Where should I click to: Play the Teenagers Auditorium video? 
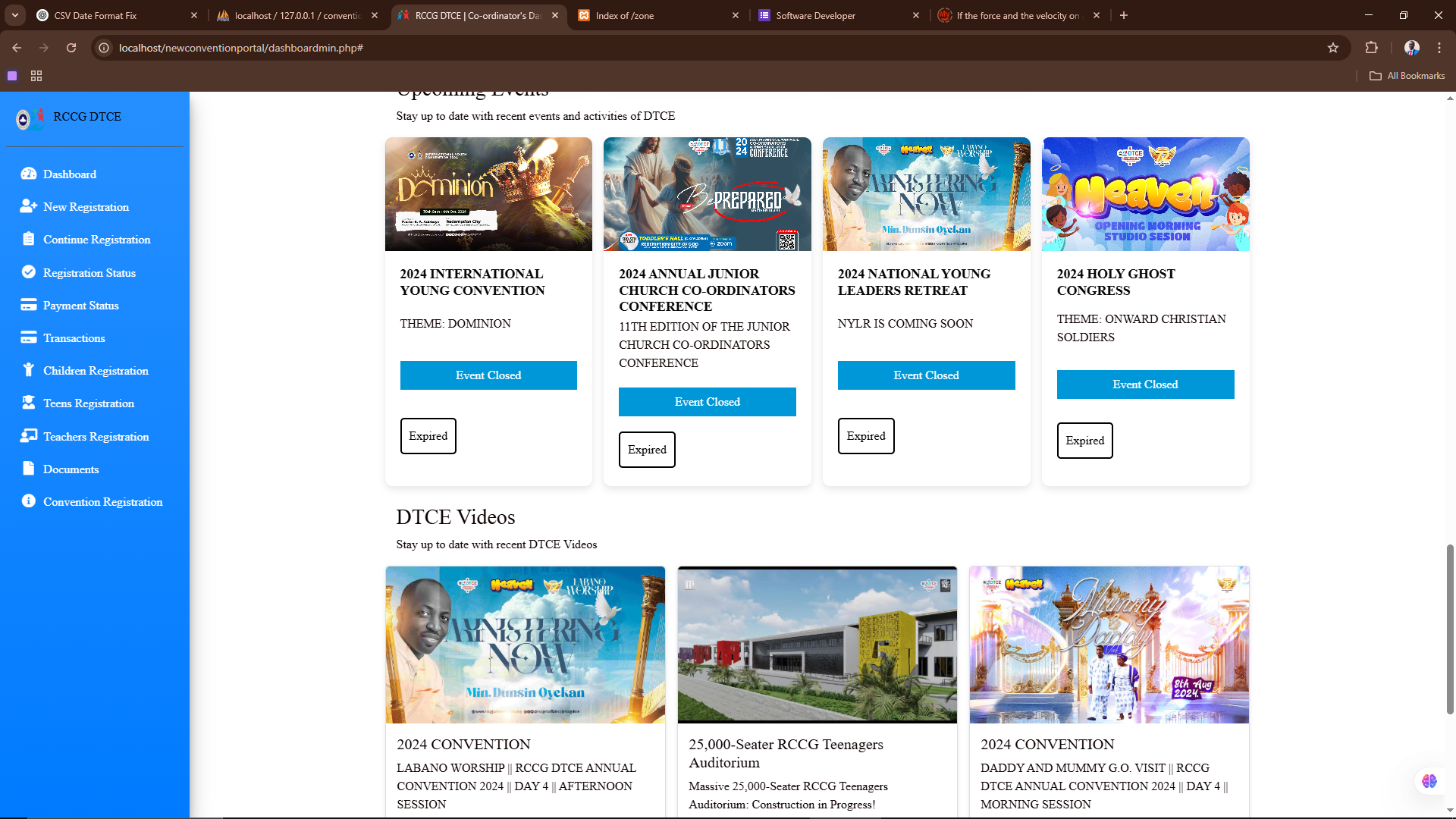pyautogui.click(x=817, y=645)
